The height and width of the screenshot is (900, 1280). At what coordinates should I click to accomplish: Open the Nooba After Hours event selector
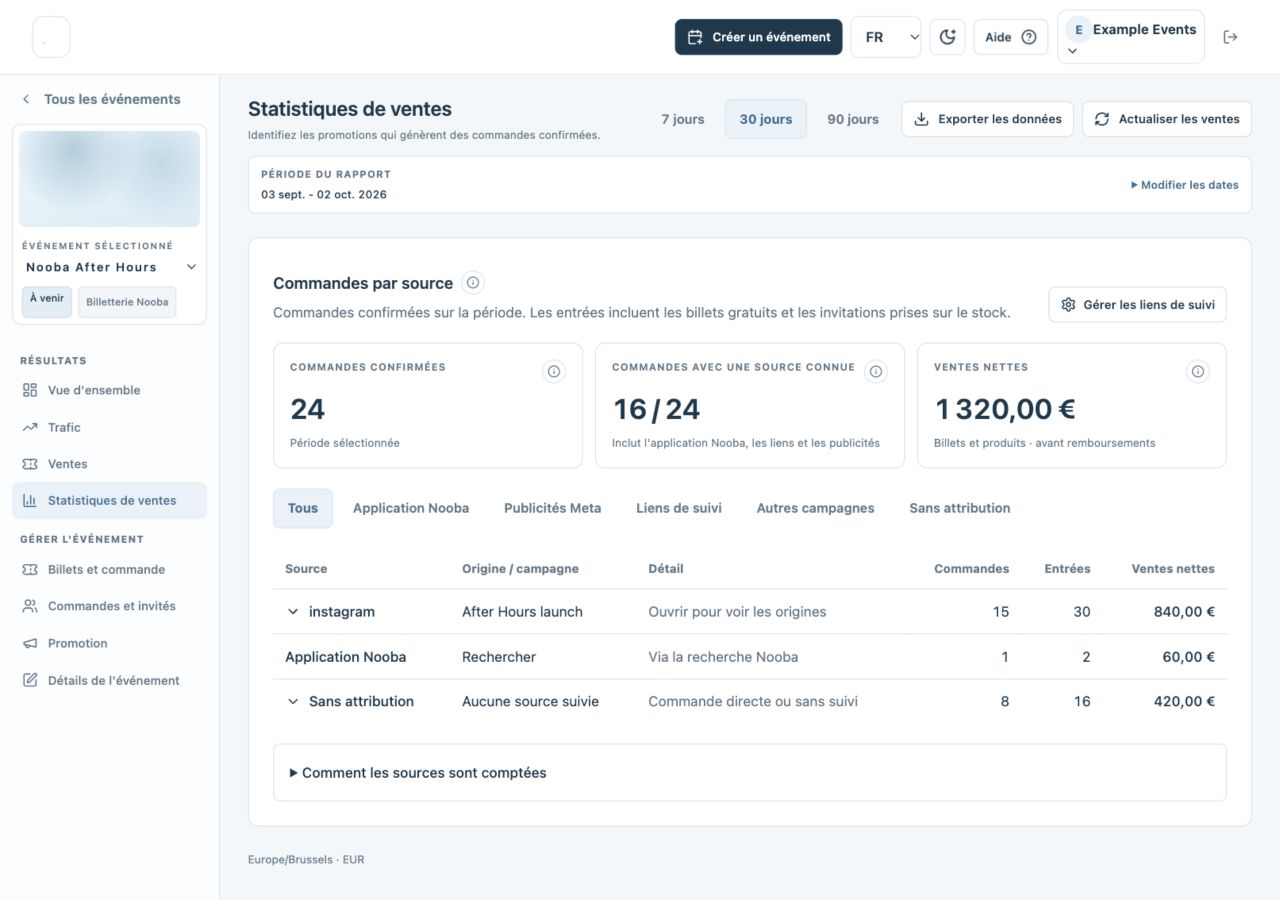110,267
